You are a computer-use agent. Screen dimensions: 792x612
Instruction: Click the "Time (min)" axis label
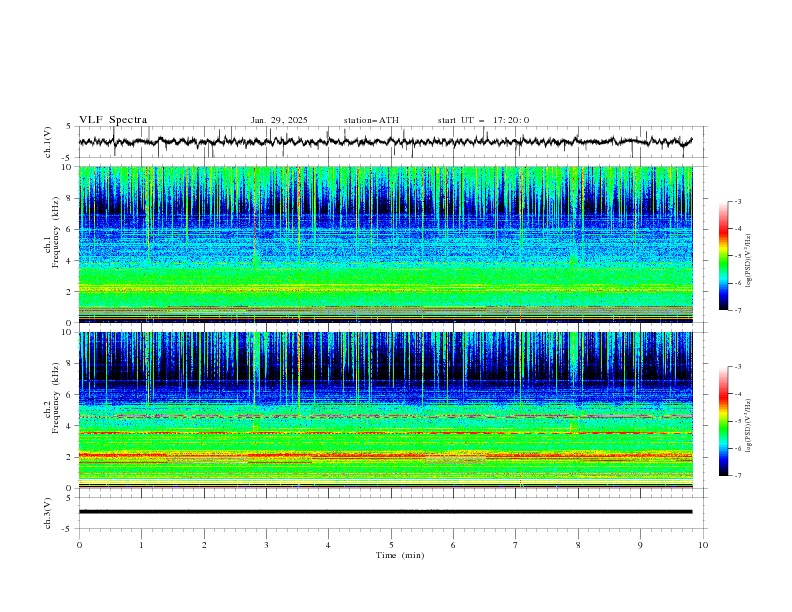pyautogui.click(x=400, y=555)
